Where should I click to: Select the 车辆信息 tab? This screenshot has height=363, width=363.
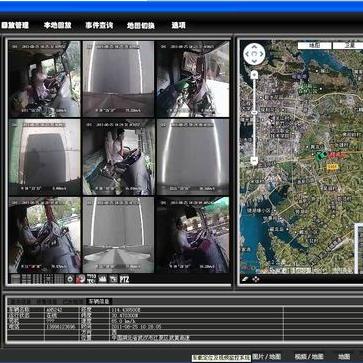[99, 301]
